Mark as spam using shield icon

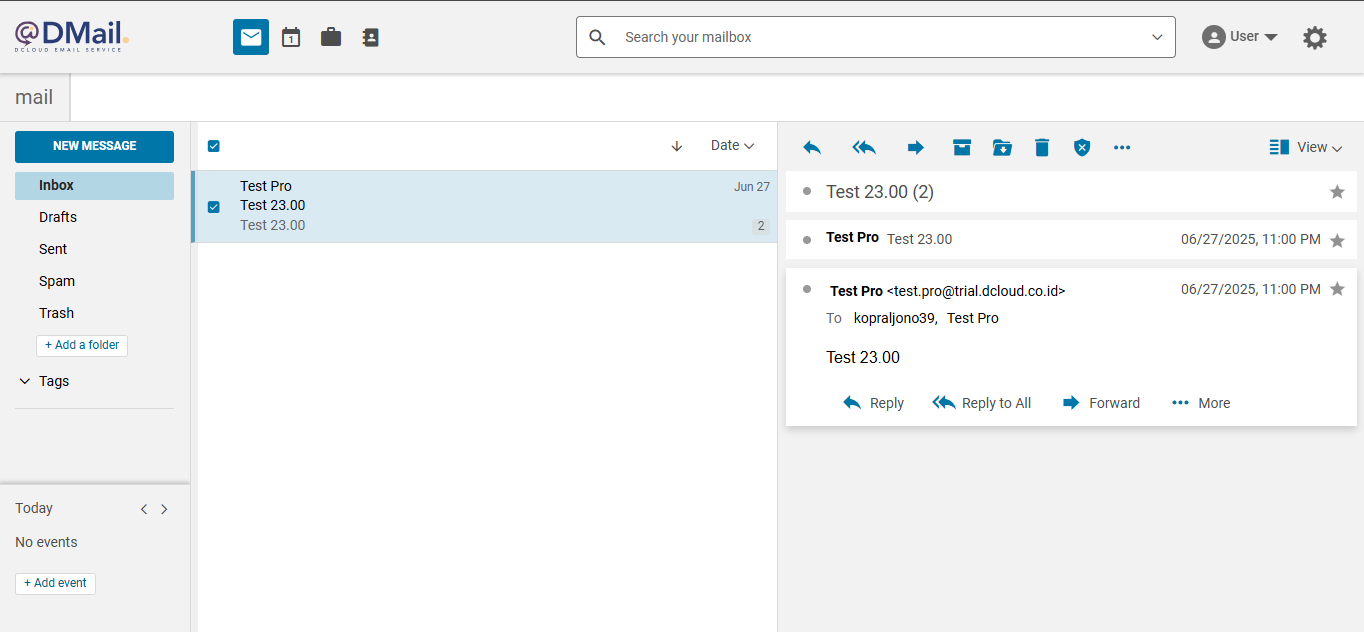[1082, 147]
